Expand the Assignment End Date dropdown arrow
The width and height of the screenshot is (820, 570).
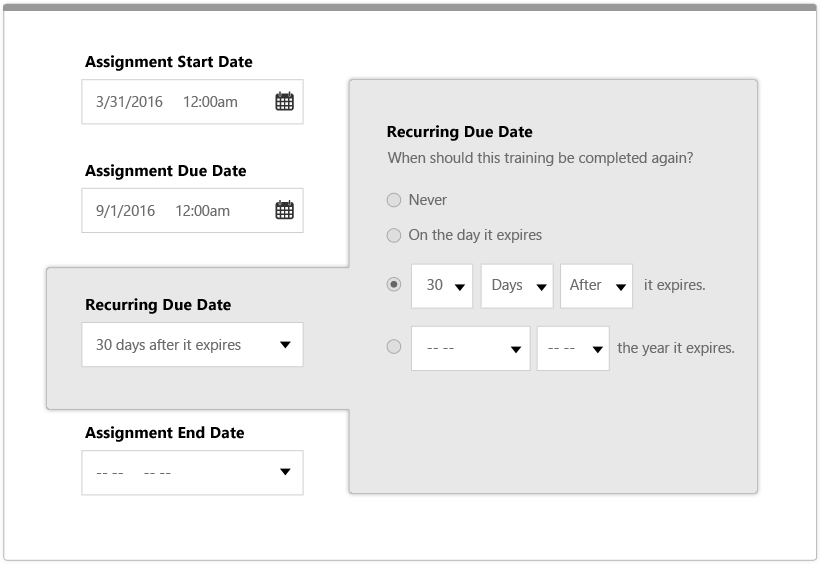[285, 472]
